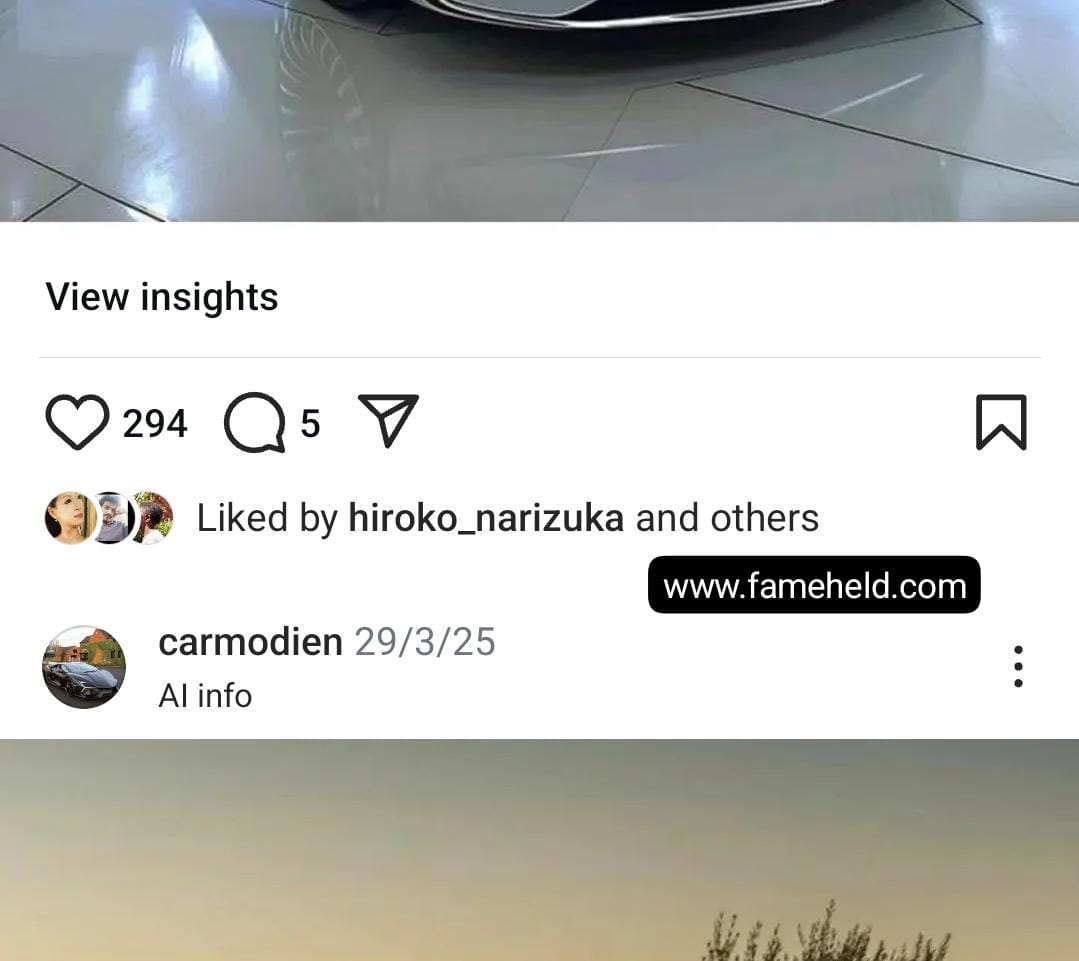Viewport: 1079px width, 961px height.
Task: Tap the first liker avatar of woman
Action: click(68, 517)
